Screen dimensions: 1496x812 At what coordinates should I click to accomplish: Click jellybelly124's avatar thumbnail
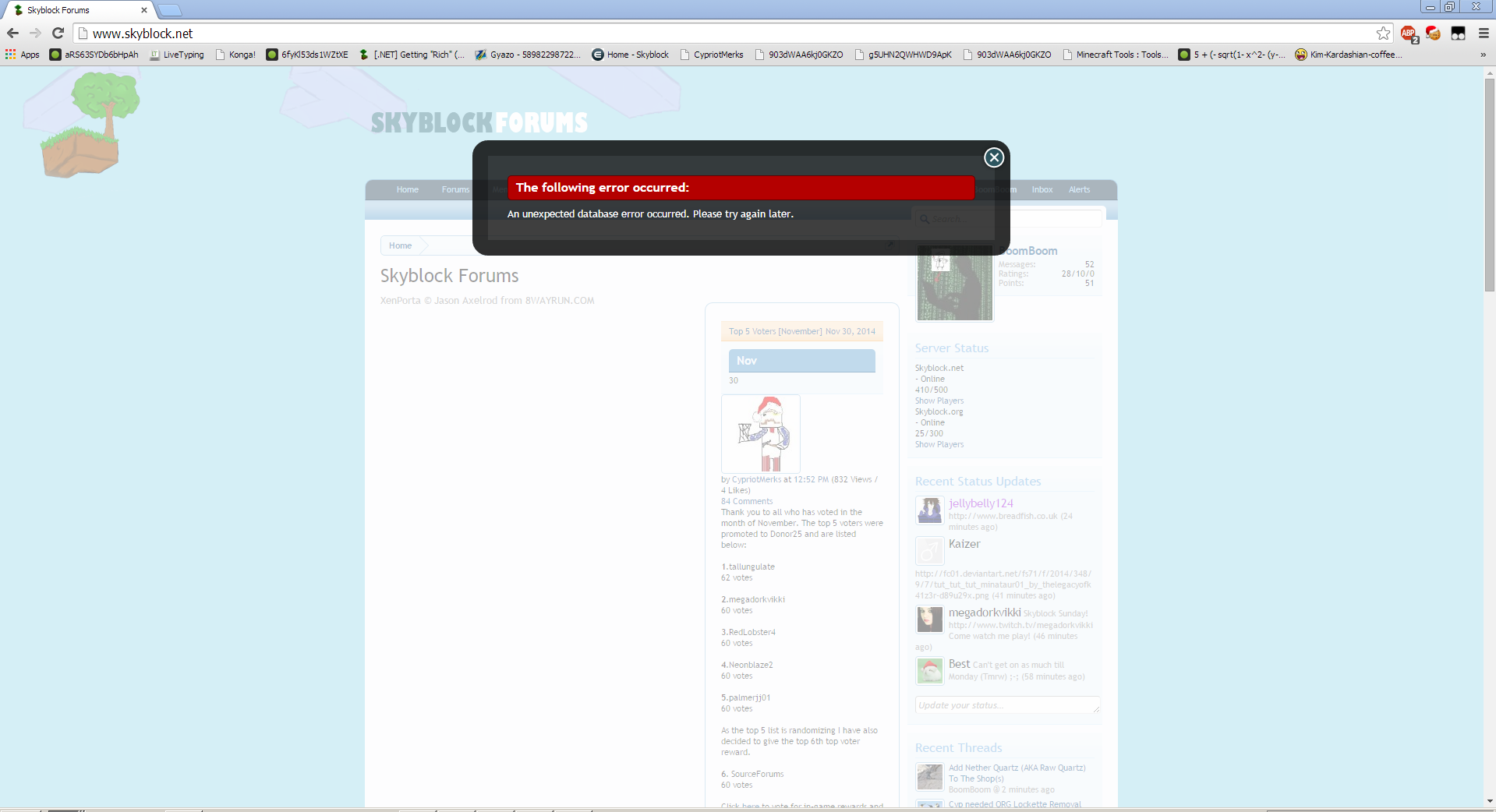[x=929, y=510]
